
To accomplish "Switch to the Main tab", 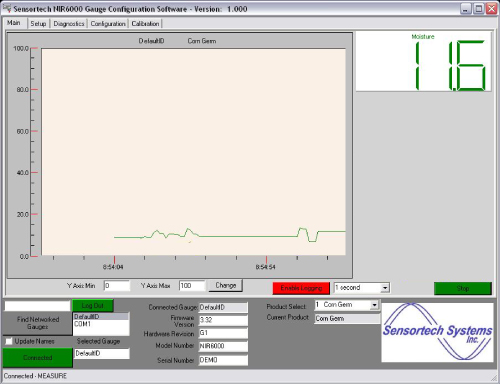I will pyautogui.click(x=14, y=23).
